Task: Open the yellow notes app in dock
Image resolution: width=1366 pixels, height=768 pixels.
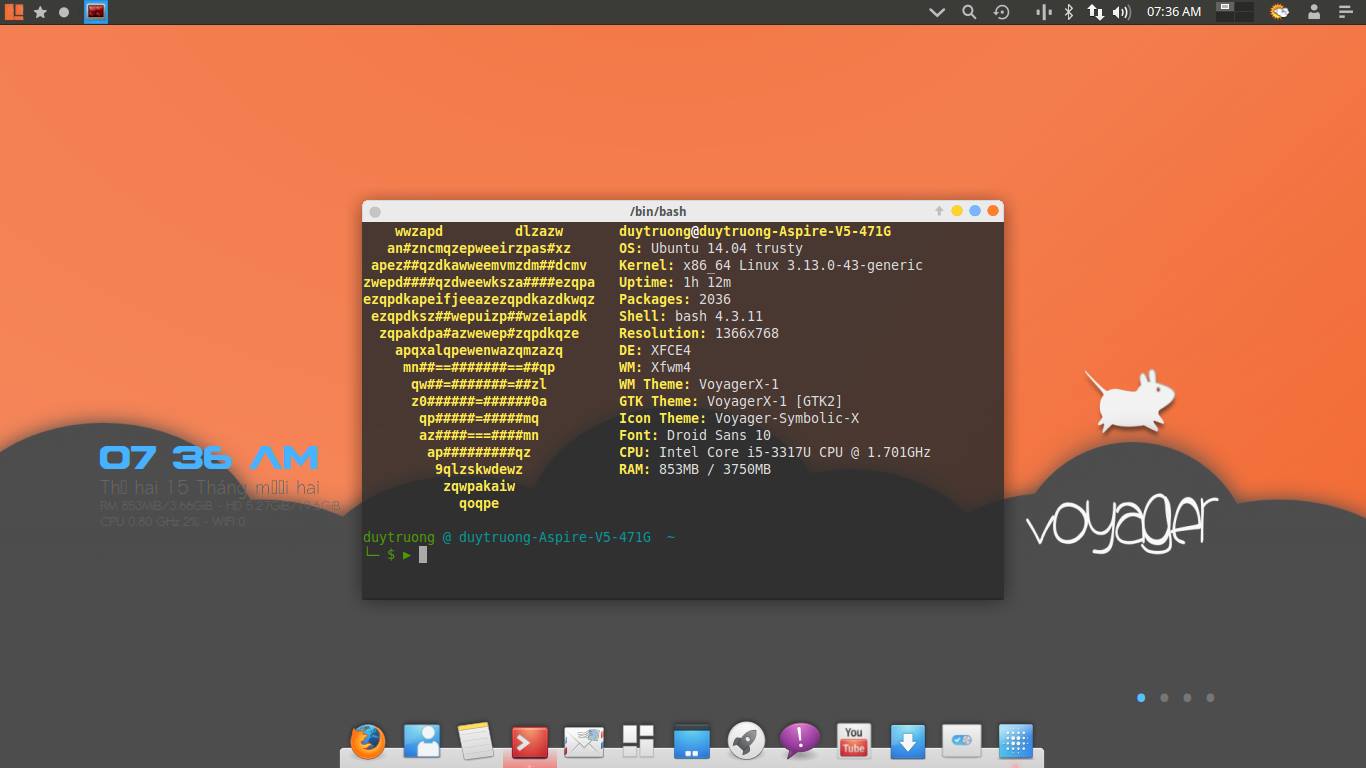Action: 476,741
